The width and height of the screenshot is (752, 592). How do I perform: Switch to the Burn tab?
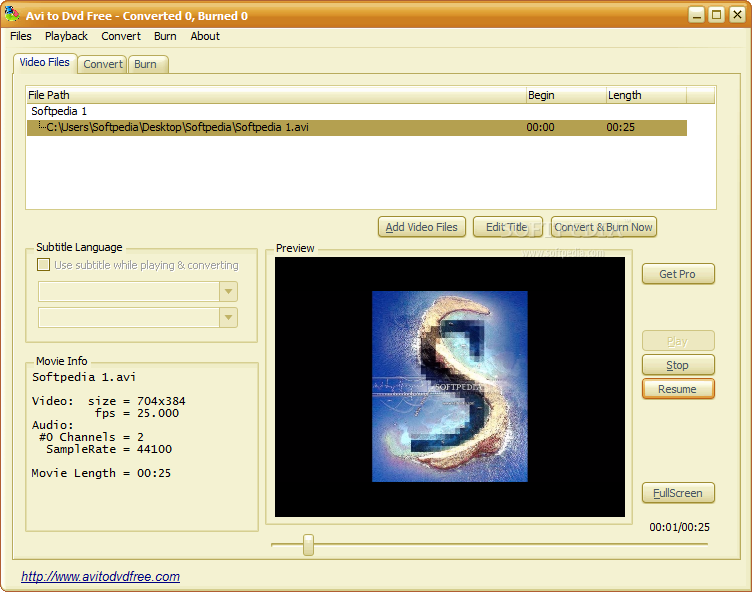click(148, 64)
